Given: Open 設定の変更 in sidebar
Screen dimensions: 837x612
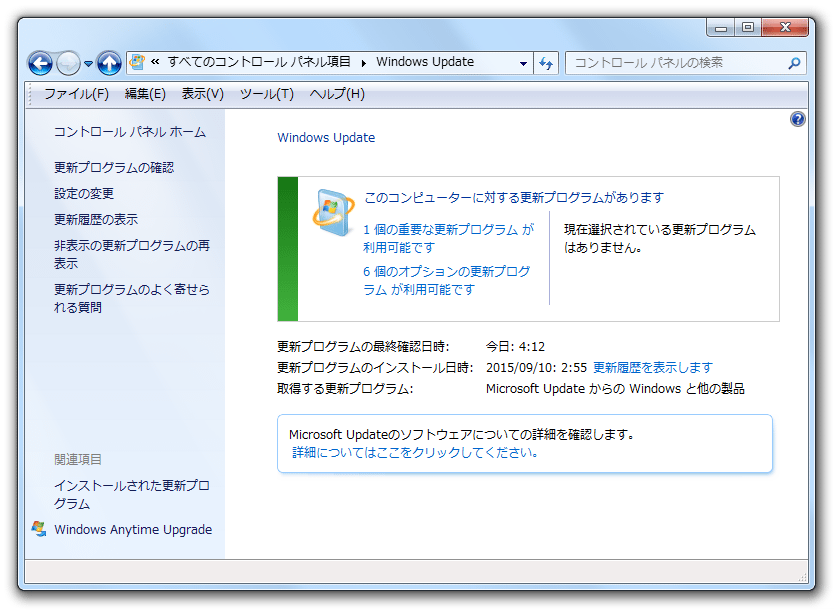Looking at the screenshot, I should (84, 193).
